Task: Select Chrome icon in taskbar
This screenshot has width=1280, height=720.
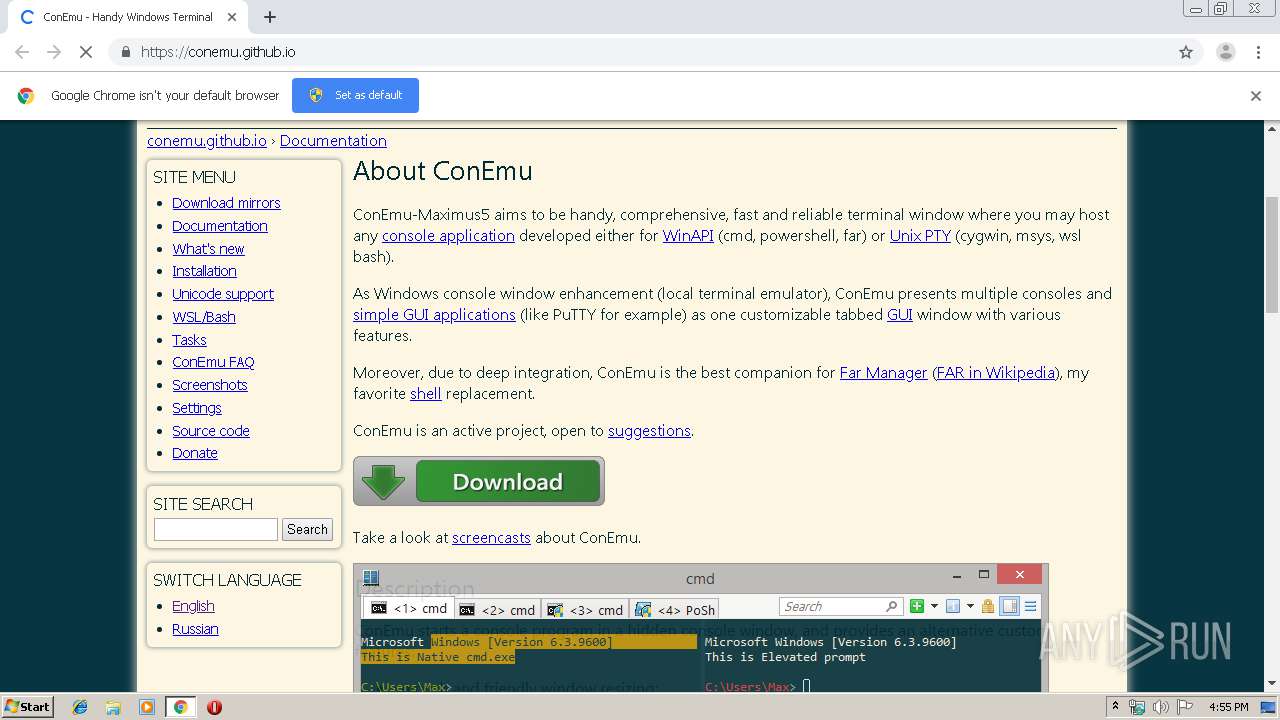Action: (181, 707)
